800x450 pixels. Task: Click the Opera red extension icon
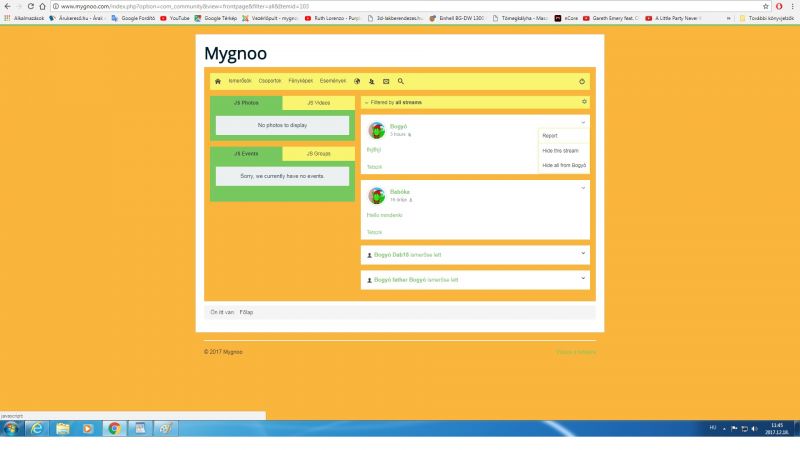point(779,6)
